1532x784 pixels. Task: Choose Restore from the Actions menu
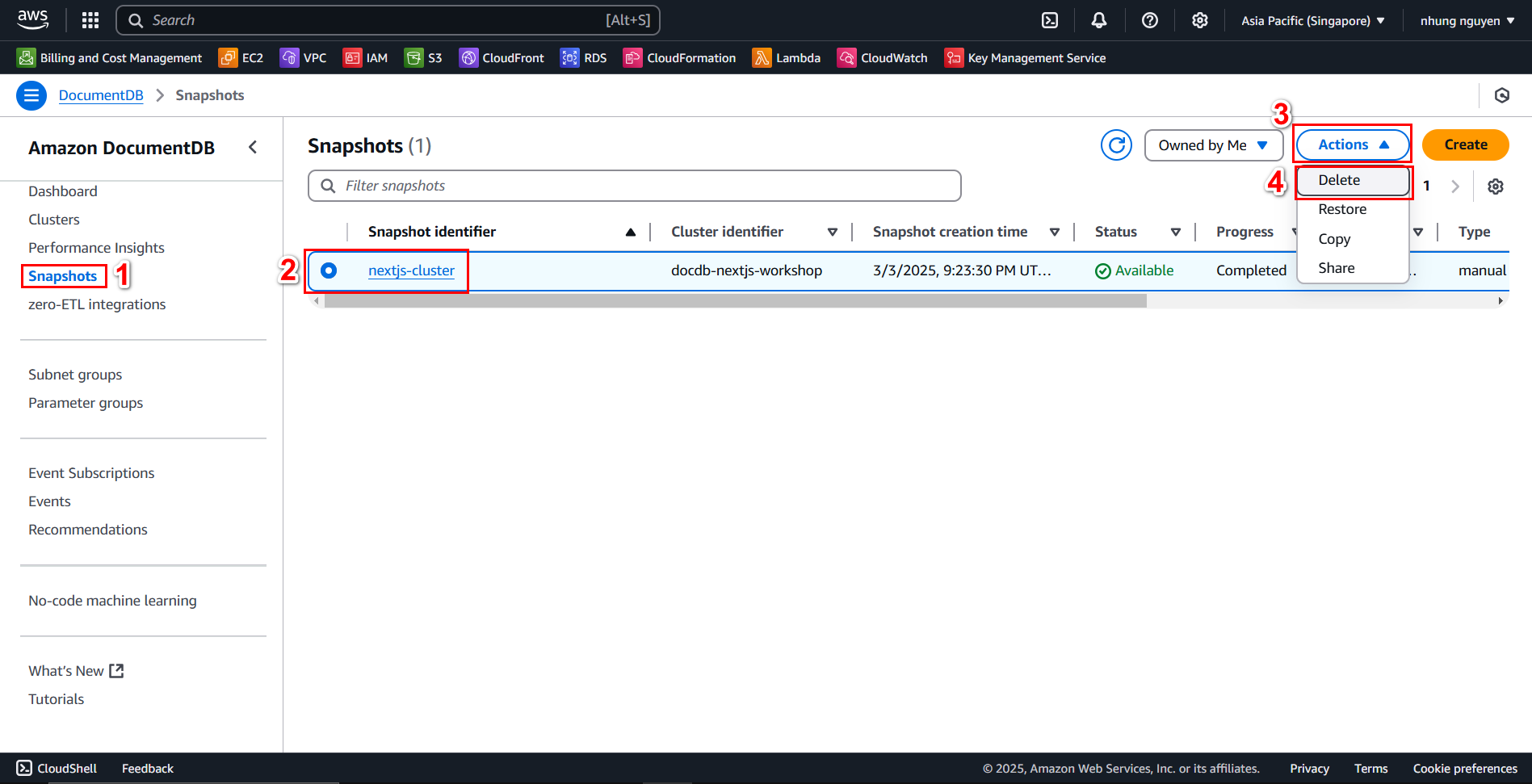(1353, 210)
